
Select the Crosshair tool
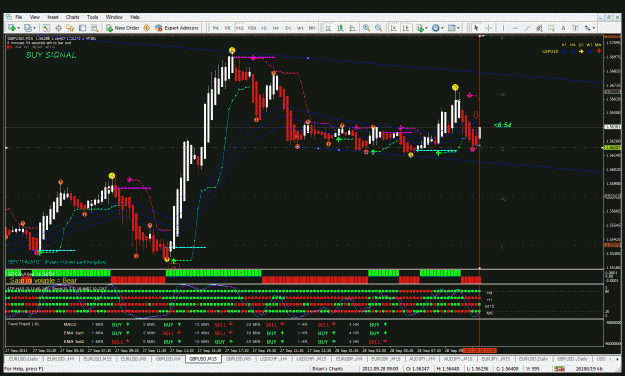488,28
